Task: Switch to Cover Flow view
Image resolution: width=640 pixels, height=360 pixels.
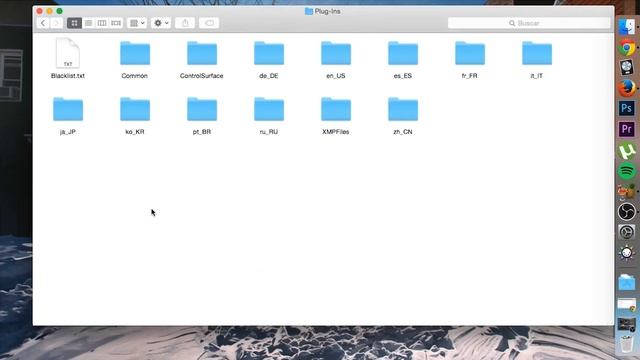Action: pos(116,23)
